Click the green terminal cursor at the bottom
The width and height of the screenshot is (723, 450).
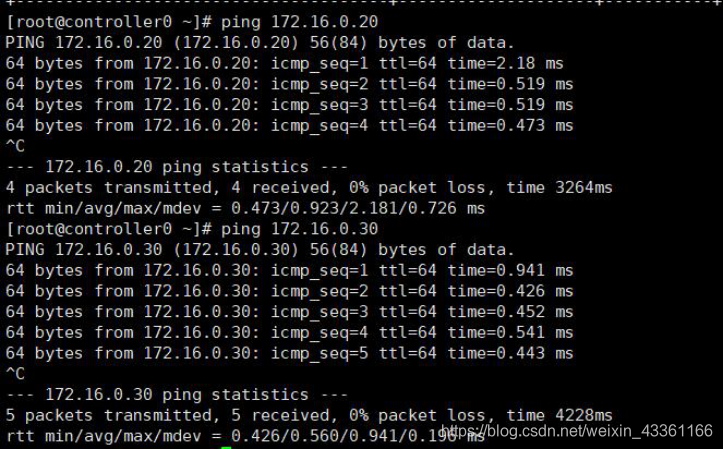226,448
